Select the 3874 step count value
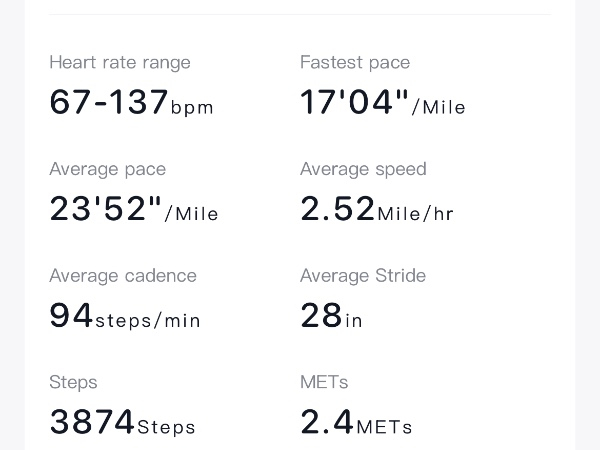600x450 pixels. click(x=91, y=423)
